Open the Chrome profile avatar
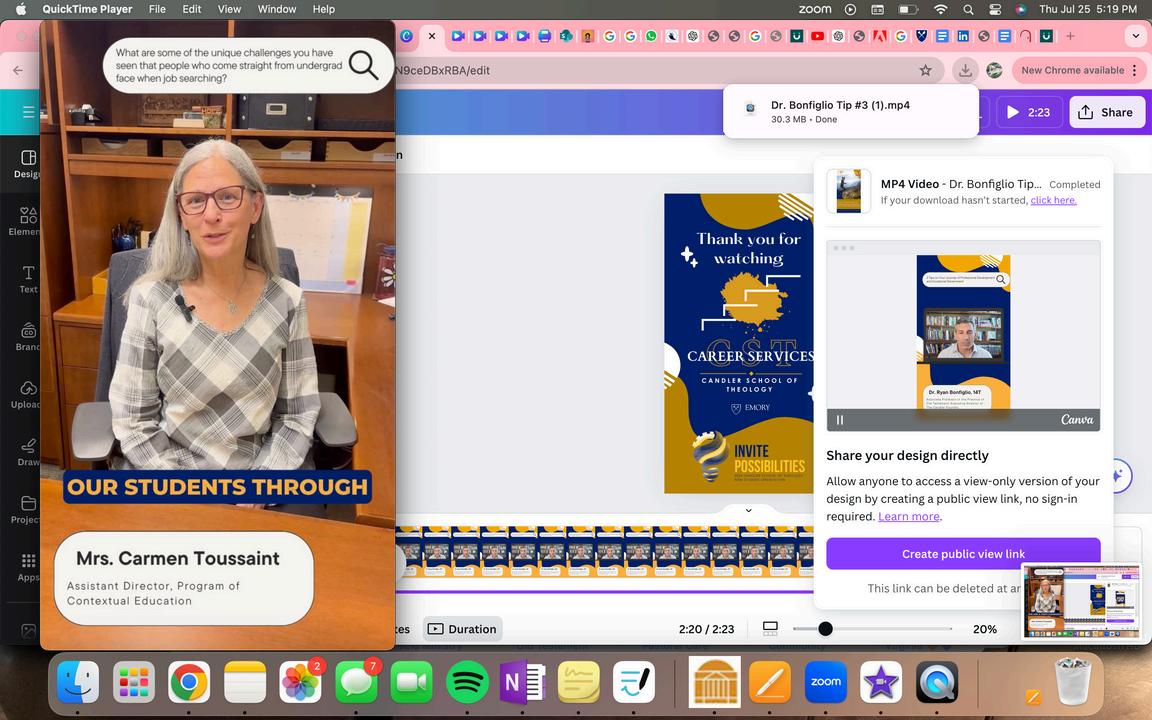Screen dimensions: 1152x720 point(994,70)
